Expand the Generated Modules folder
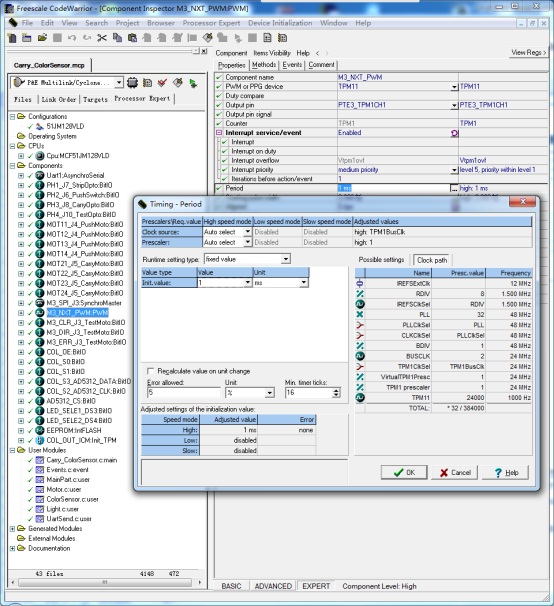Viewport: 554px width, 606px height. coord(12,528)
